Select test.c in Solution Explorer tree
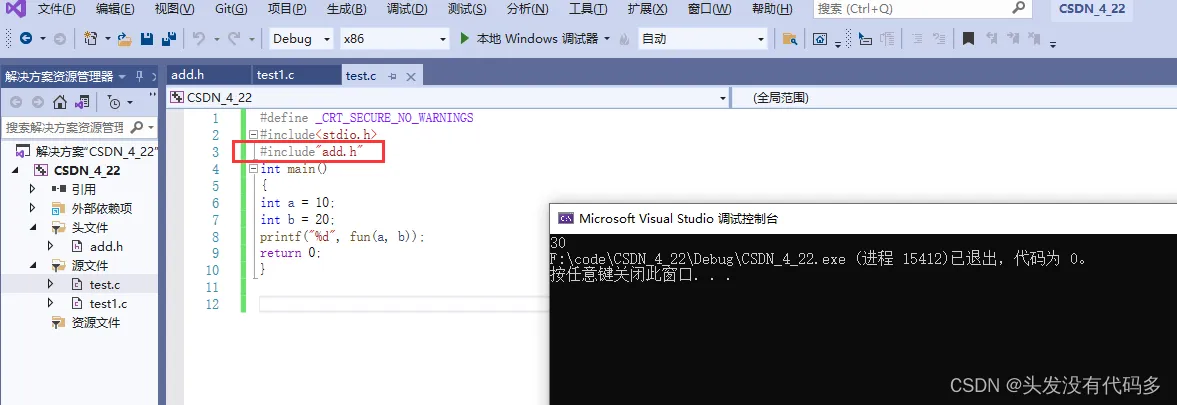 [104, 284]
